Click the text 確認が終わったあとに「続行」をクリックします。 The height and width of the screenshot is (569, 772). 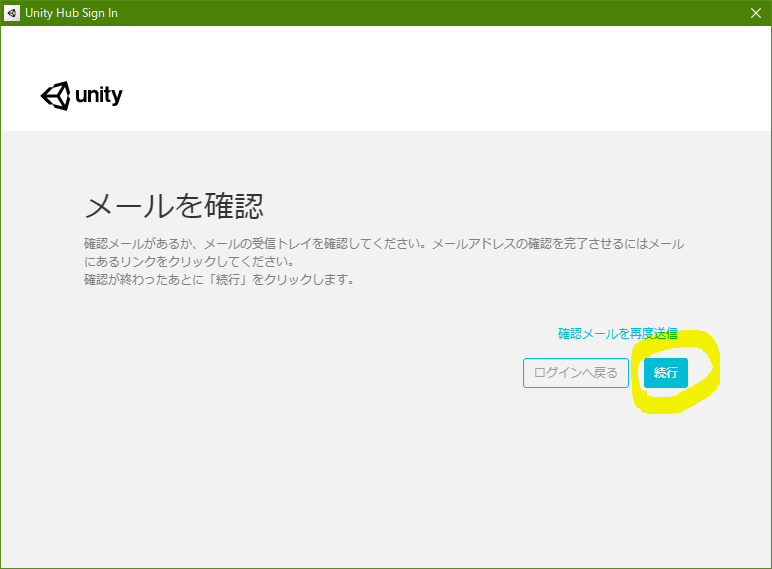click(219, 280)
